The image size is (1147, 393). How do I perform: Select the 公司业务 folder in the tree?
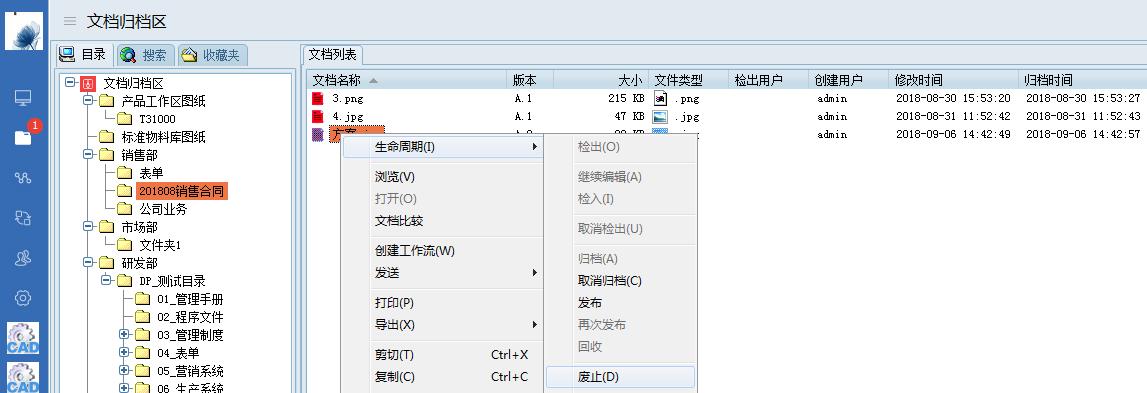click(x=163, y=209)
